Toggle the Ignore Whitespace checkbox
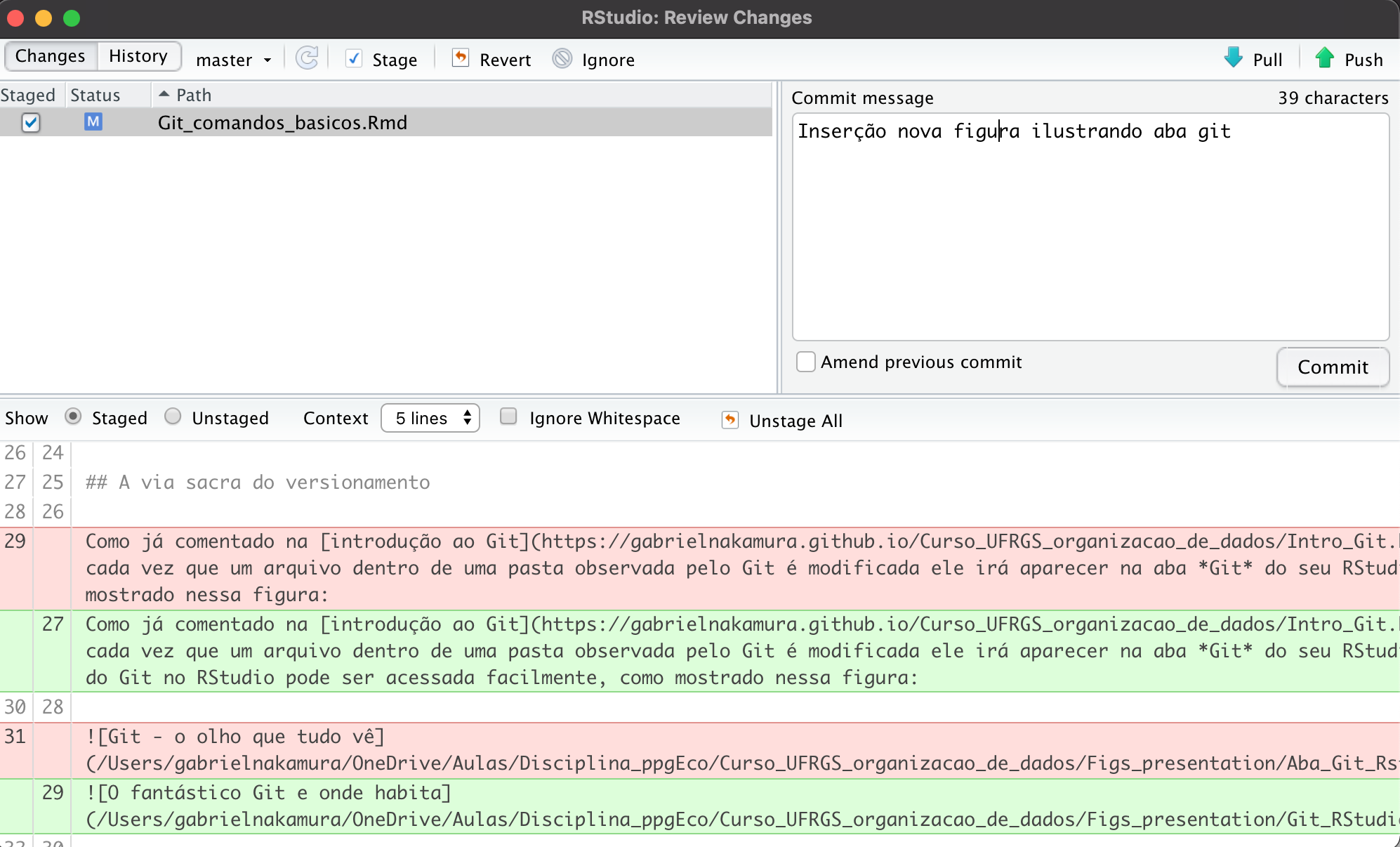 [508, 416]
